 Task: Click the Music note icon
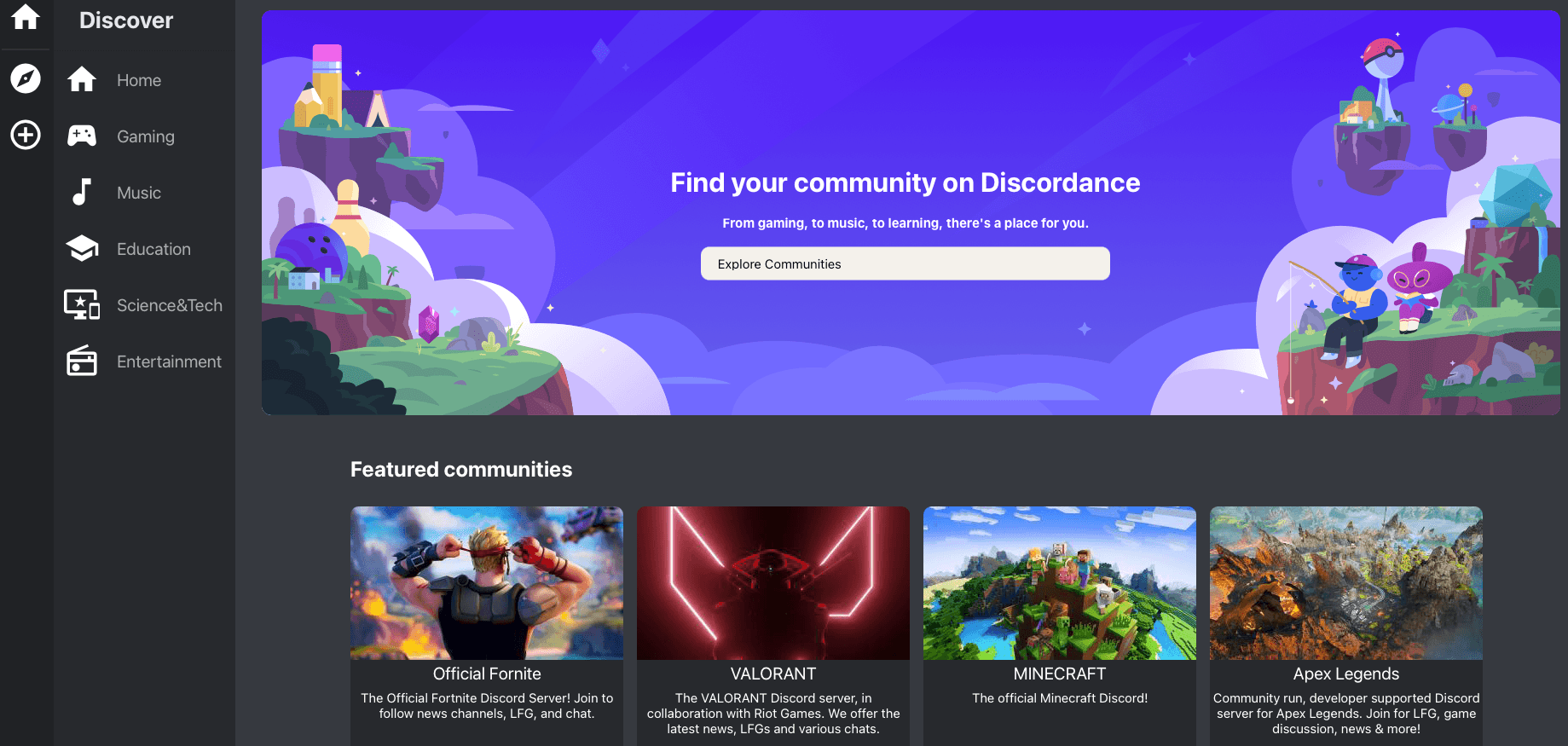pyautogui.click(x=82, y=192)
